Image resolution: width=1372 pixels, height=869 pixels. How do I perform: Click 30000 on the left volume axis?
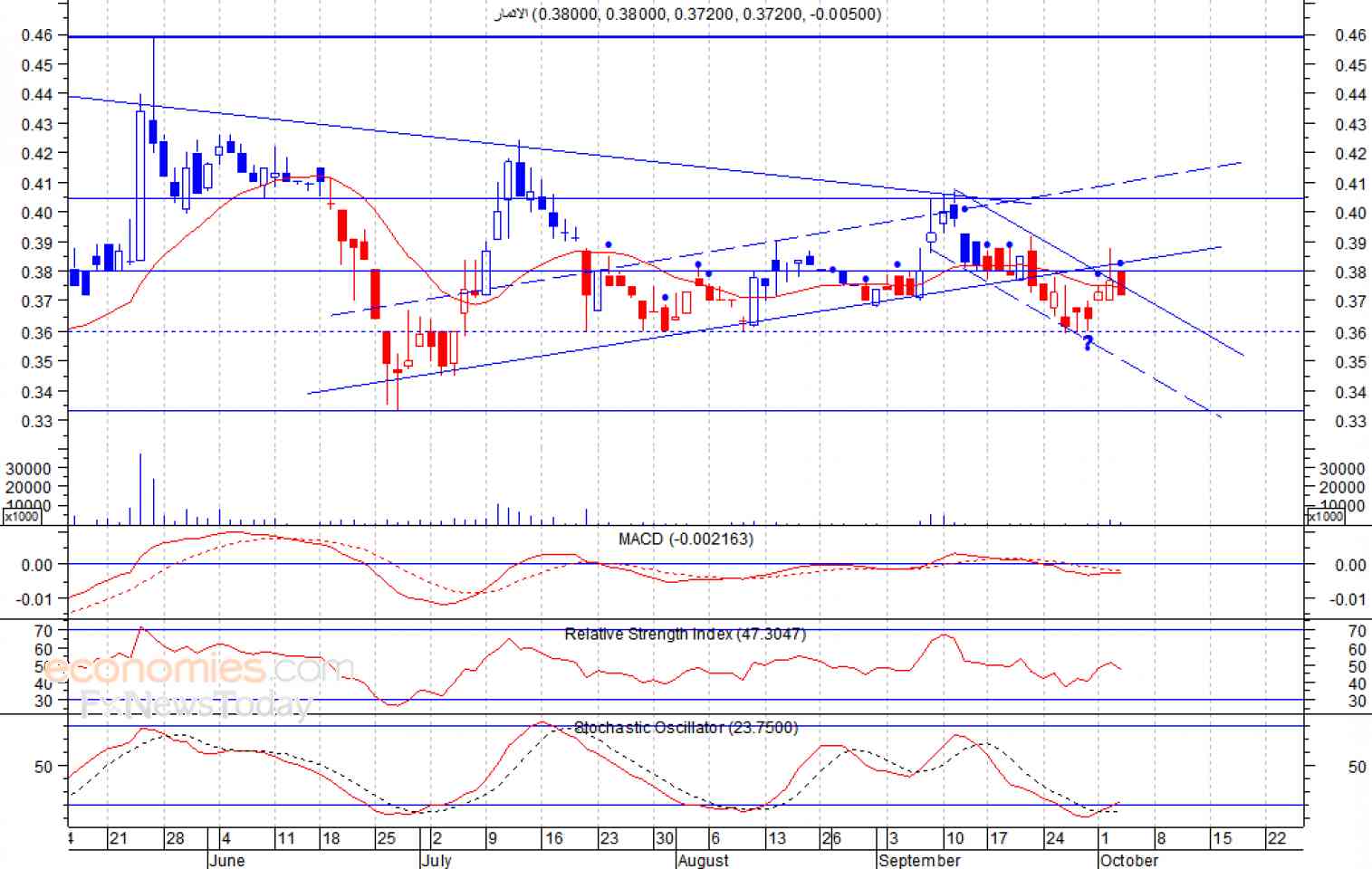tap(28, 469)
